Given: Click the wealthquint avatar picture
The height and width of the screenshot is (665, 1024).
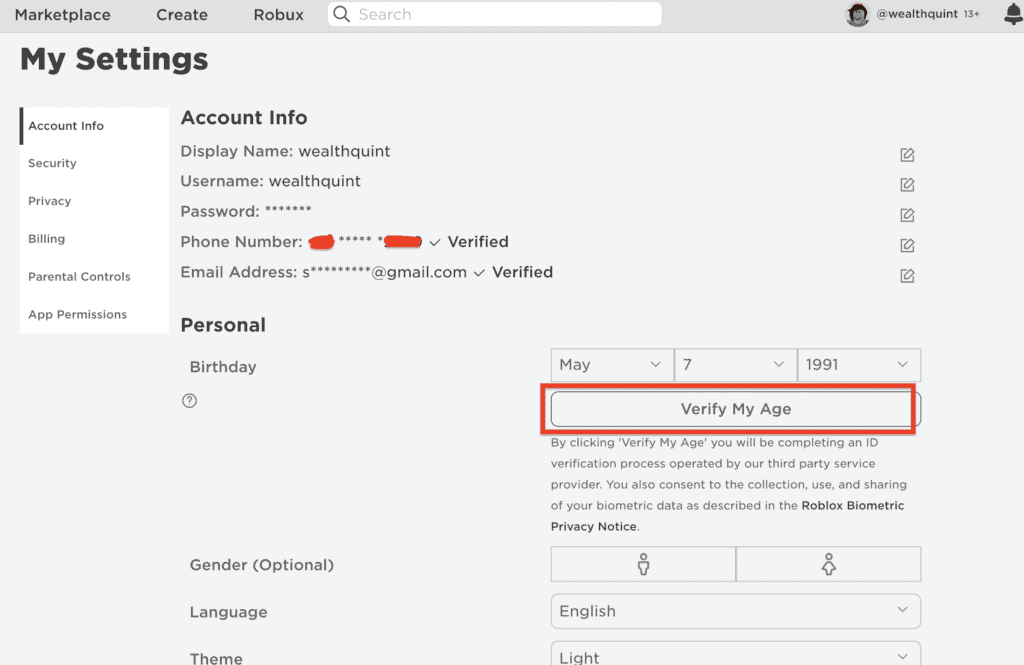Looking at the screenshot, I should click(857, 14).
